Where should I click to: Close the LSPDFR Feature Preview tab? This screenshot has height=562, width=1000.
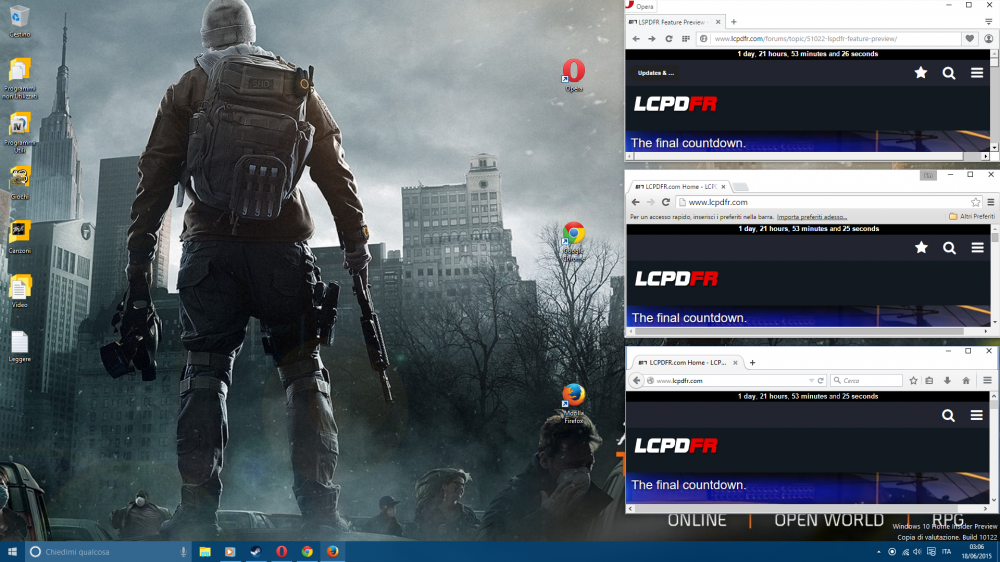(718, 22)
